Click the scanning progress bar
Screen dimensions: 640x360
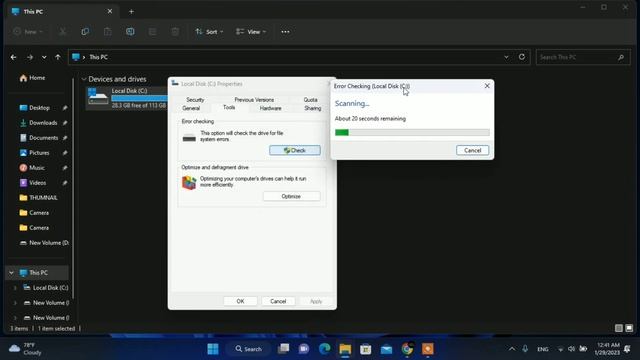[x=412, y=132]
